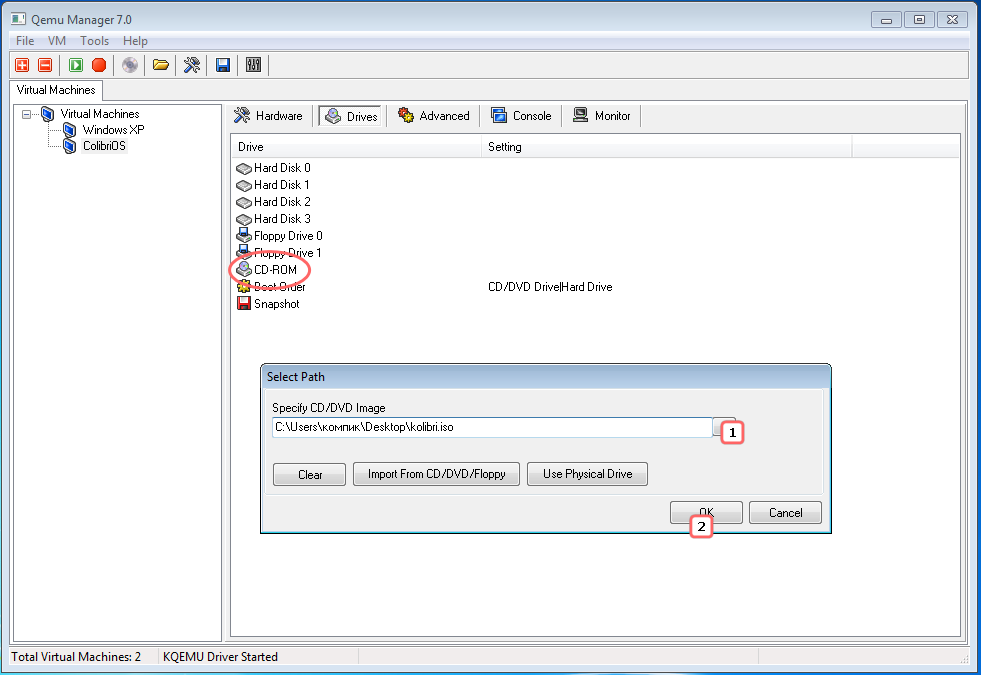Image resolution: width=981 pixels, height=675 pixels.
Task: Click the red plus new VM toolbar icon
Action: [x=22, y=65]
